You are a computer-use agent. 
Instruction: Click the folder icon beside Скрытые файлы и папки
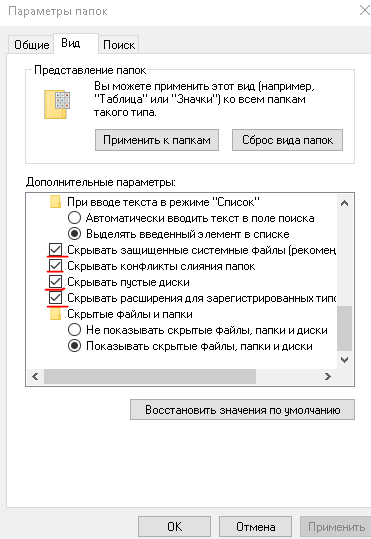[x=55, y=314]
